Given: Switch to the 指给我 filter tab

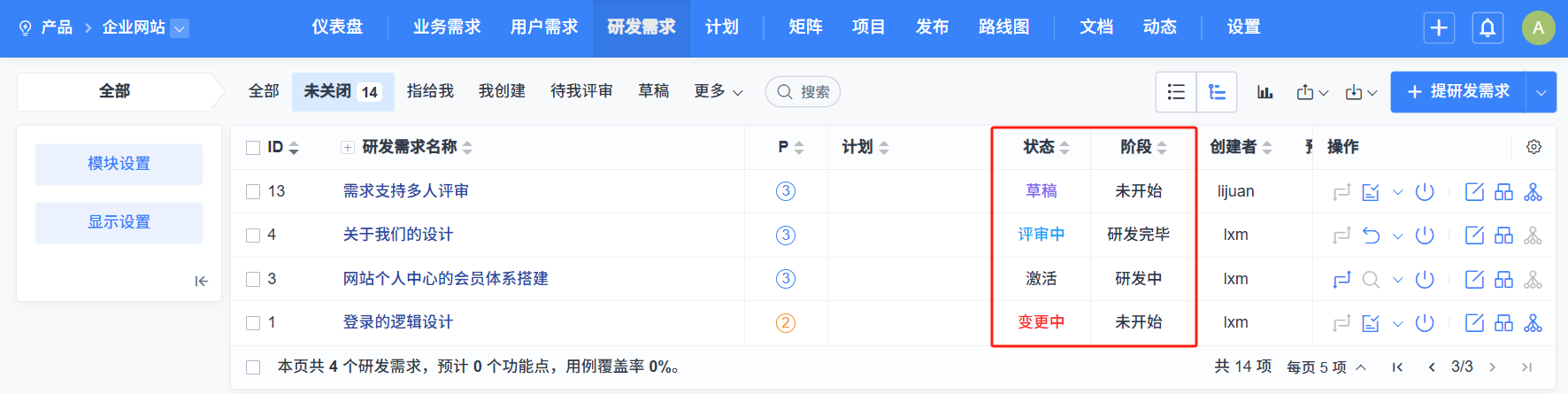Looking at the screenshot, I should pos(430,91).
